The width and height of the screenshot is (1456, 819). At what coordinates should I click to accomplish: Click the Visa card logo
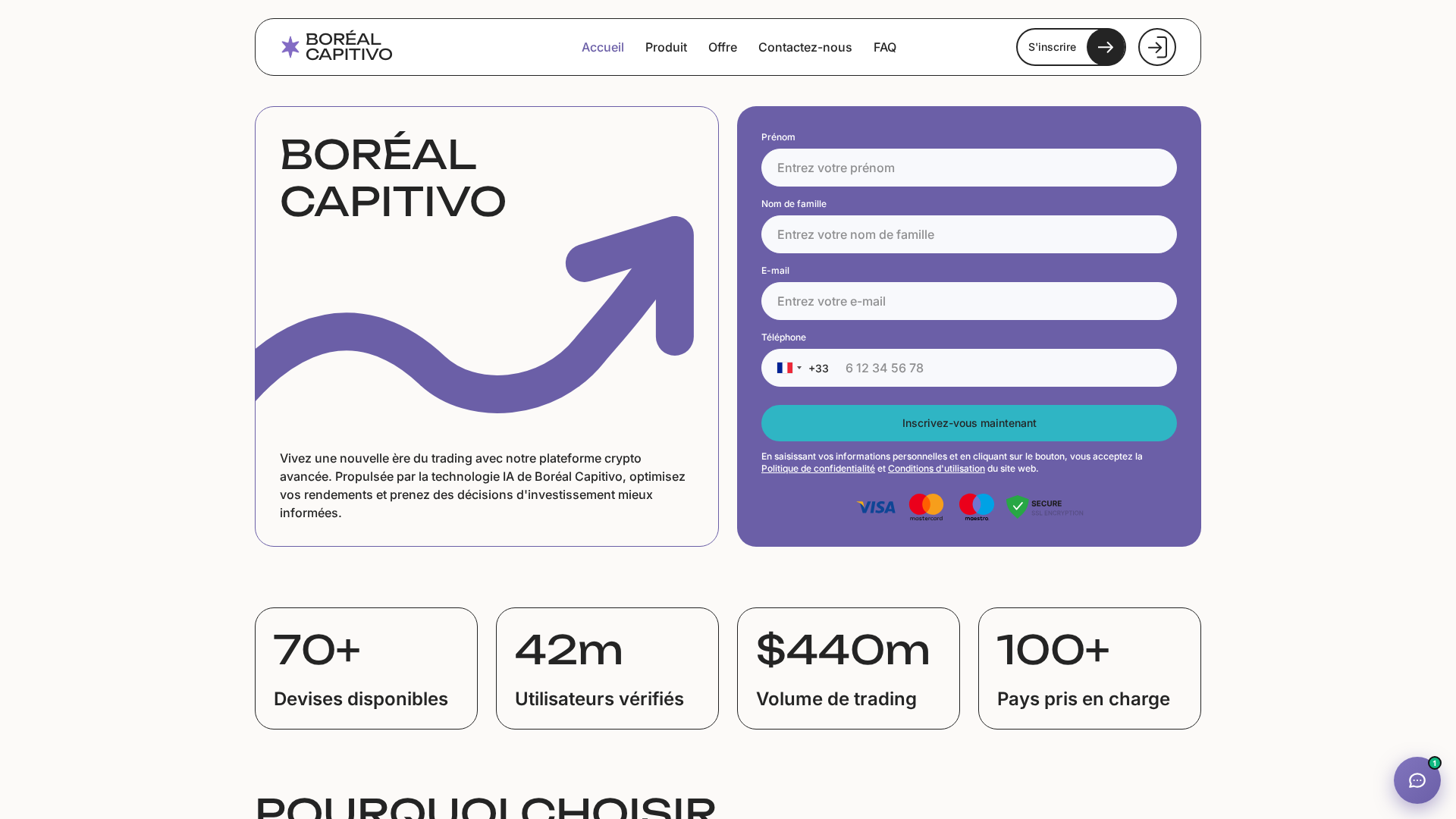pos(876,507)
